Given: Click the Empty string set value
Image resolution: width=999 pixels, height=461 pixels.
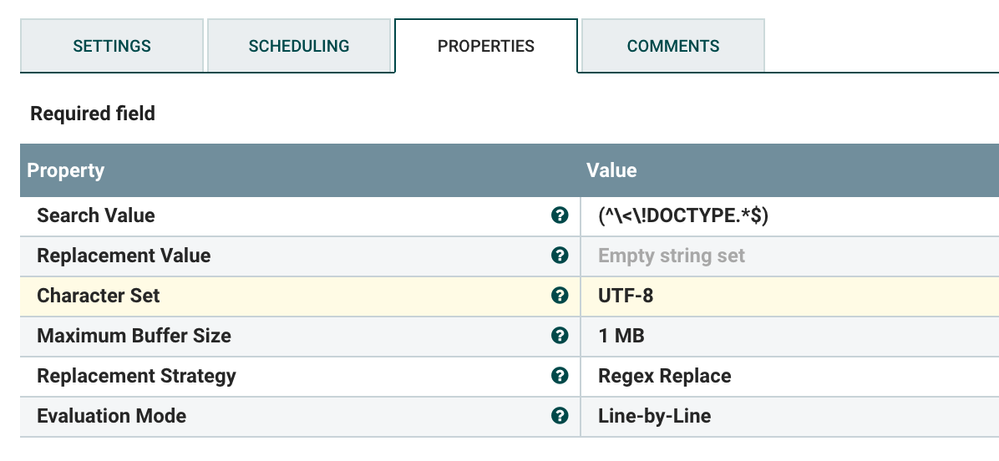Looking at the screenshot, I should (x=671, y=256).
